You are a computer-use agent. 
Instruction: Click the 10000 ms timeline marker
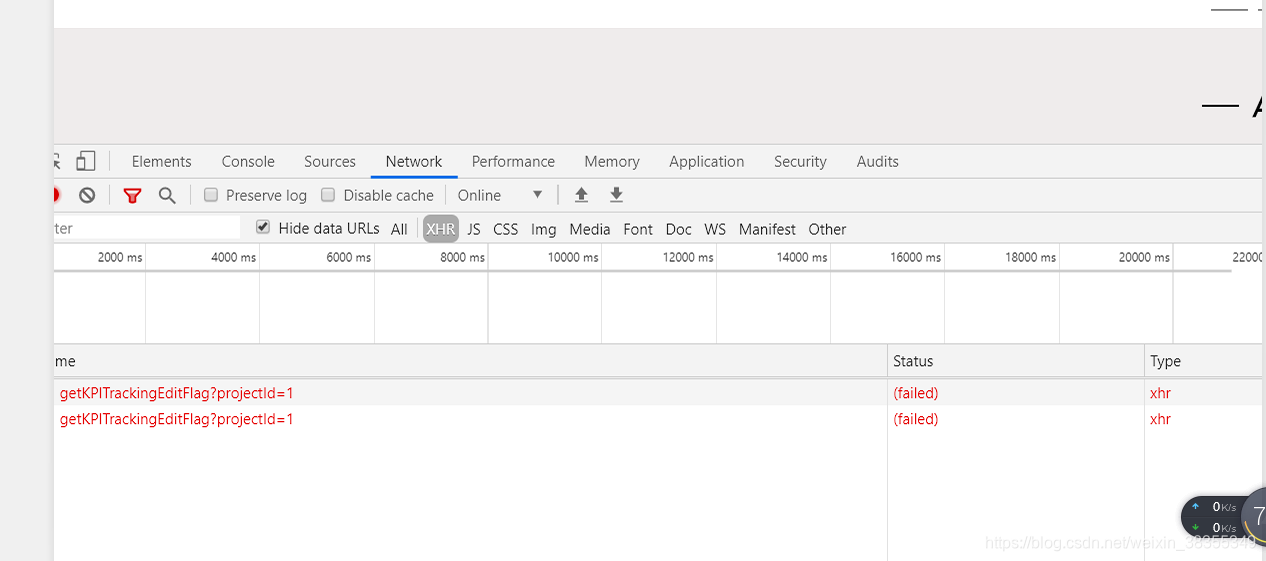point(573,257)
